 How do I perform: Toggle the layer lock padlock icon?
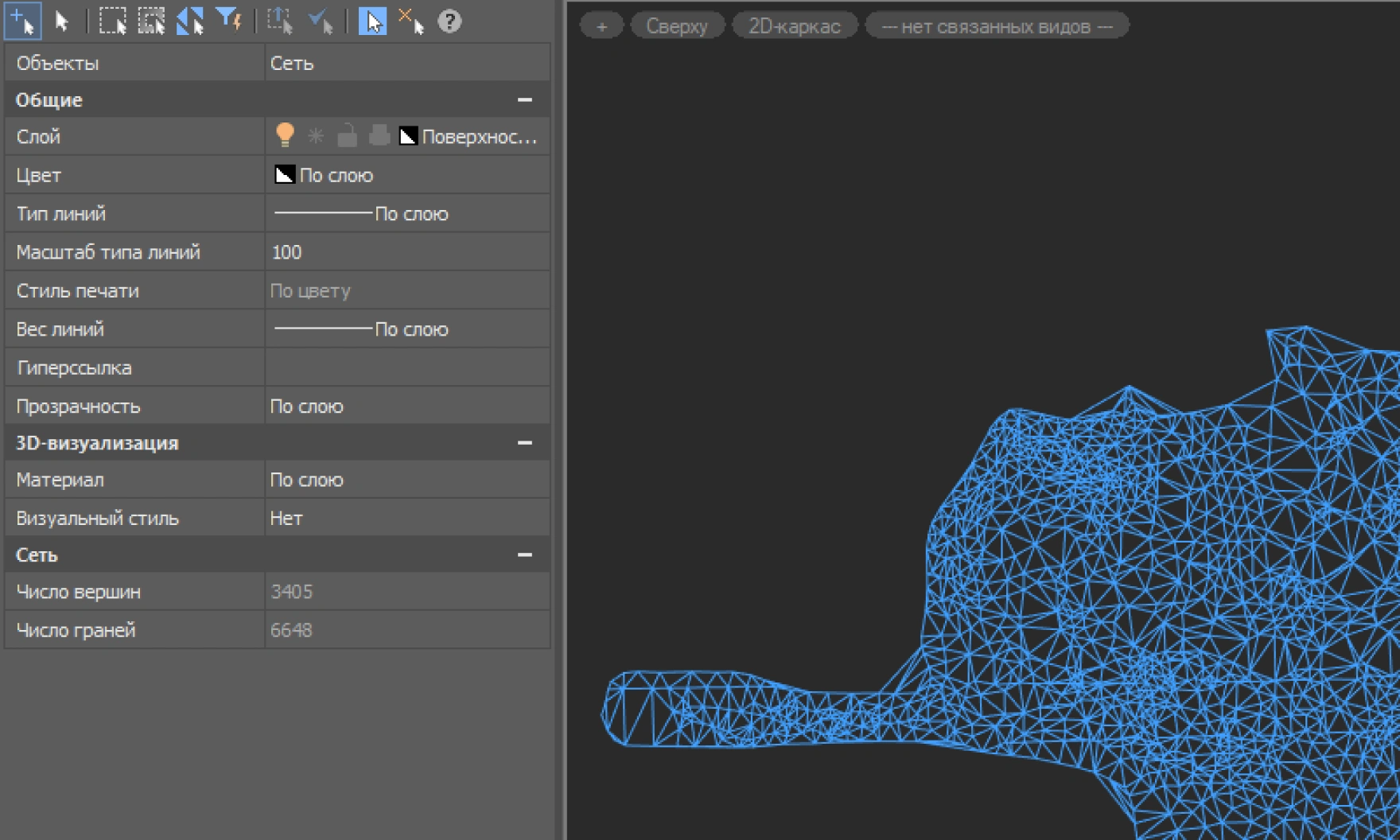tap(347, 136)
